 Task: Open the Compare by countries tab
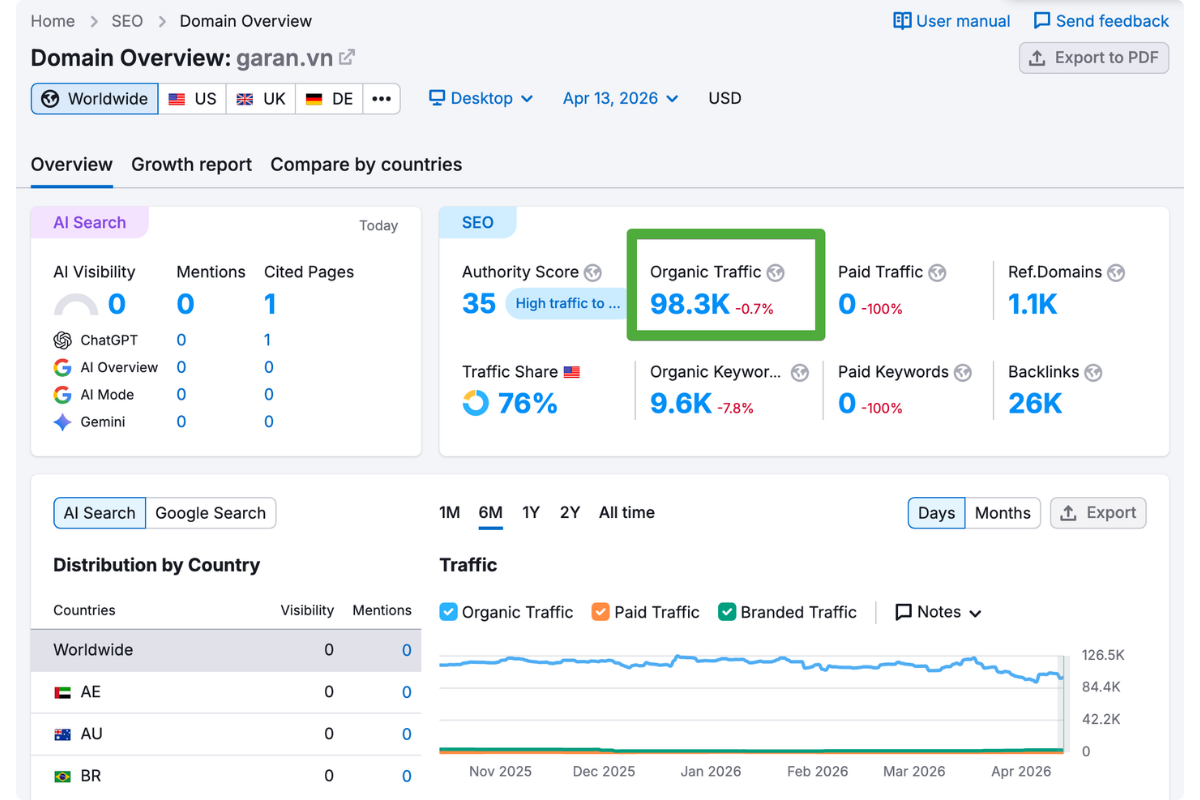366,164
